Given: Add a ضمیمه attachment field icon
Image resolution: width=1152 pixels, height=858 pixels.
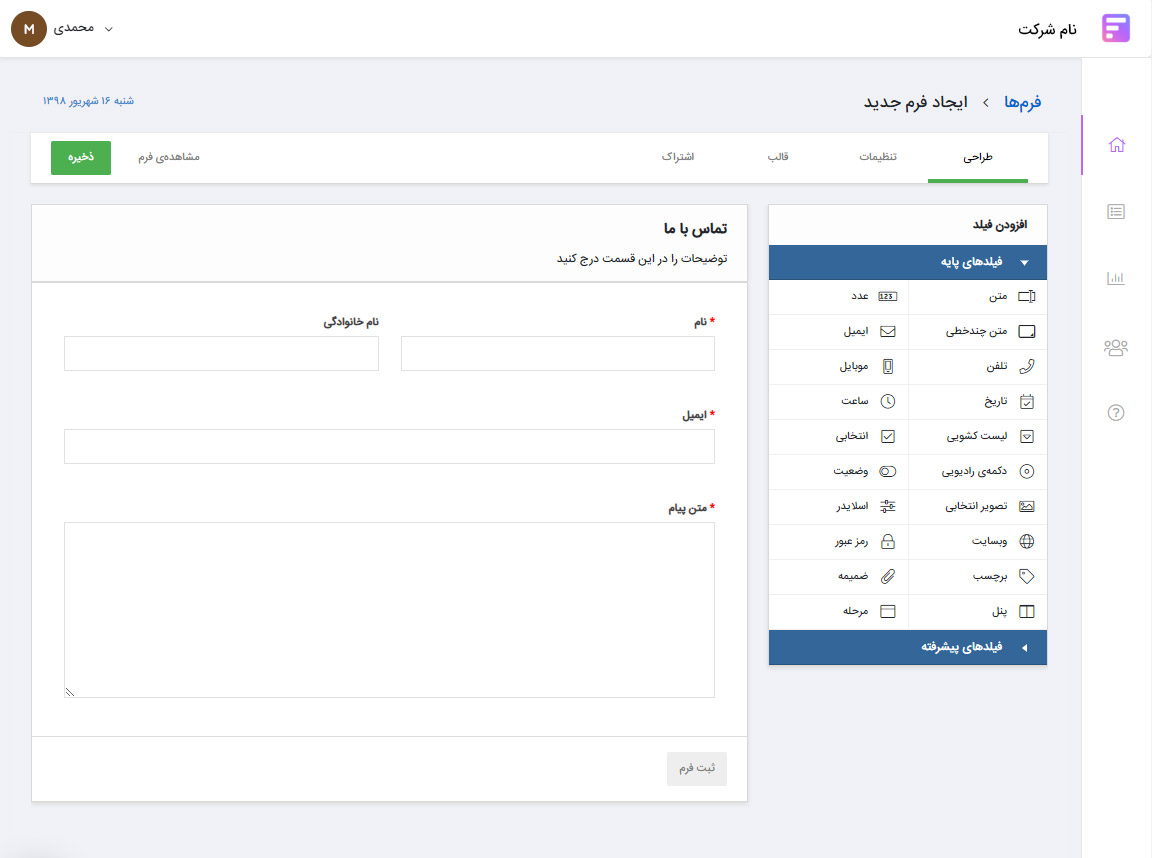Looking at the screenshot, I should pyautogui.click(x=888, y=577).
